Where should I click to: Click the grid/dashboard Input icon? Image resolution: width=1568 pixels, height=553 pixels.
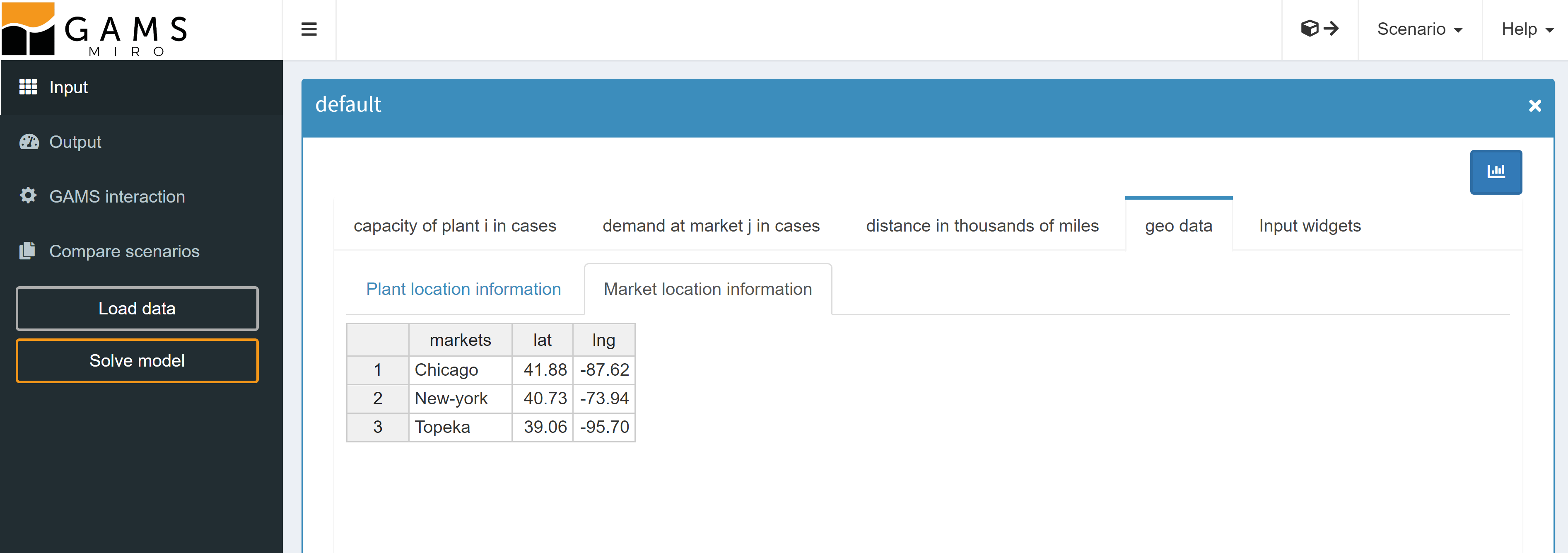coord(27,88)
